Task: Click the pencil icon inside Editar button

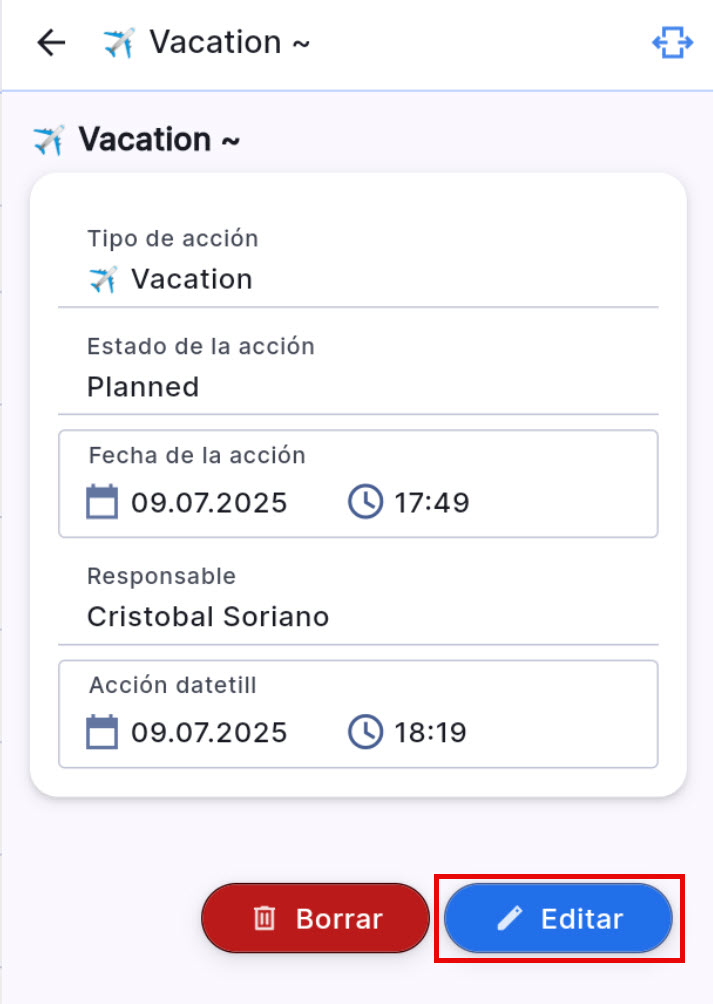Action: pos(512,917)
